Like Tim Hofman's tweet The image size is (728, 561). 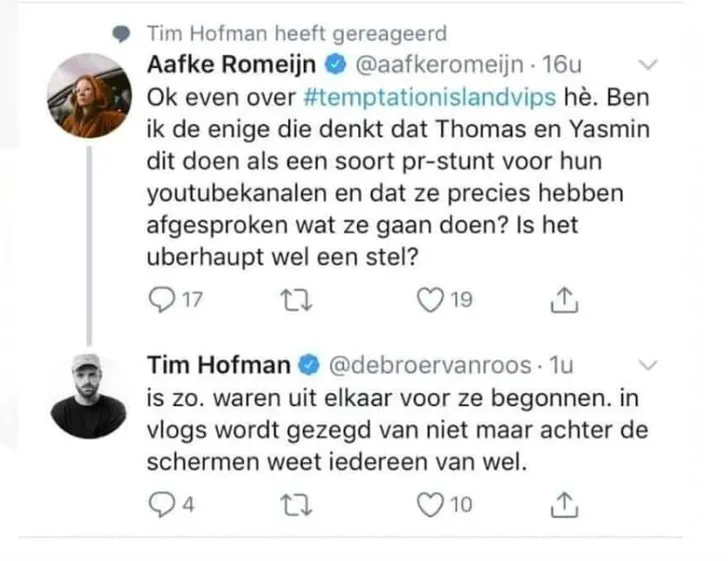point(428,505)
